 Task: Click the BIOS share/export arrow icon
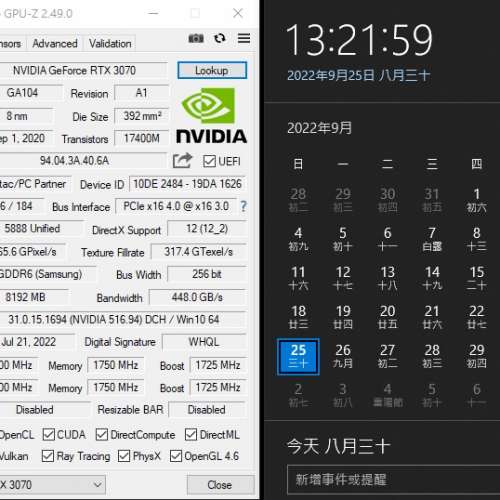point(182,161)
